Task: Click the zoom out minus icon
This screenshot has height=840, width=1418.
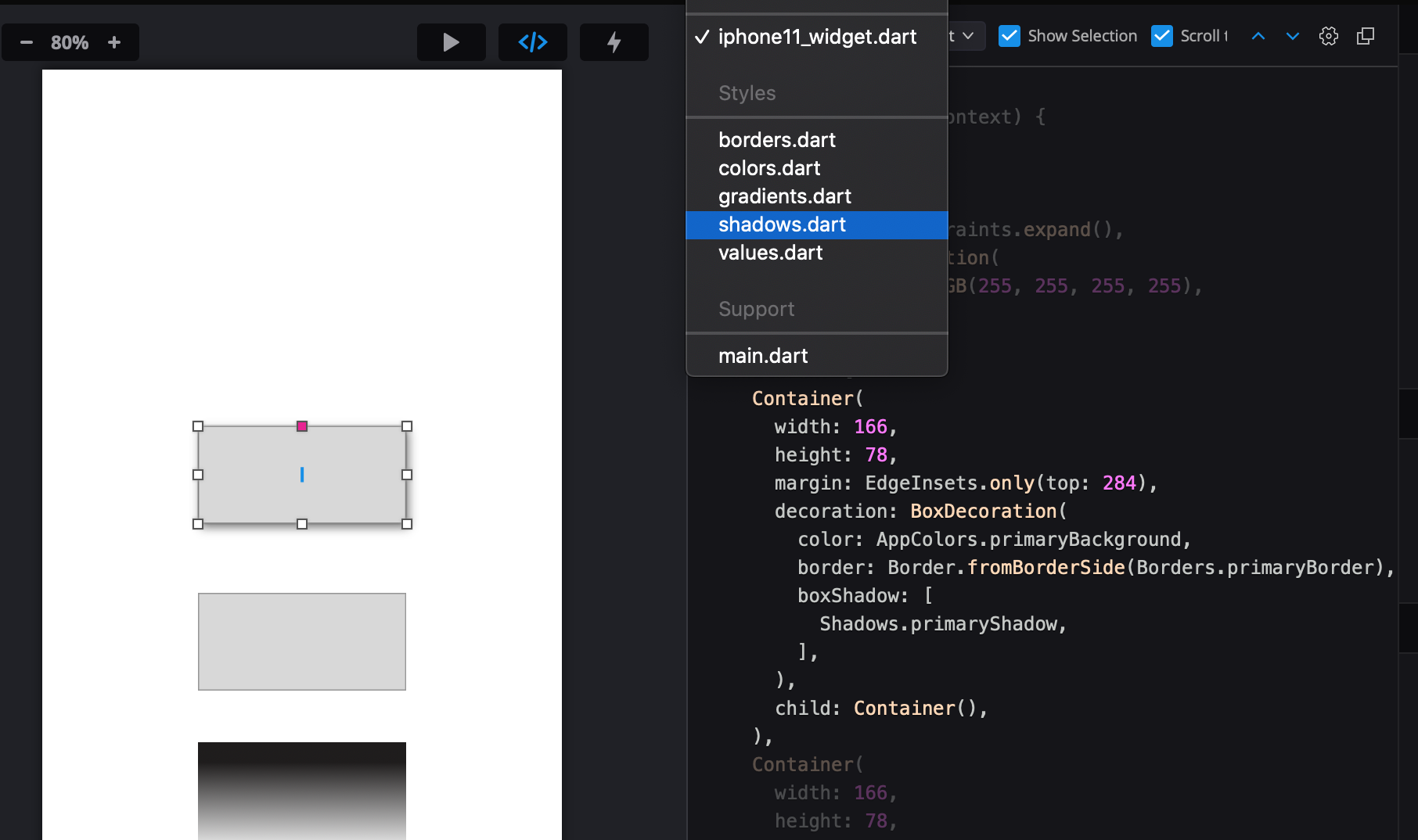Action: point(27,42)
